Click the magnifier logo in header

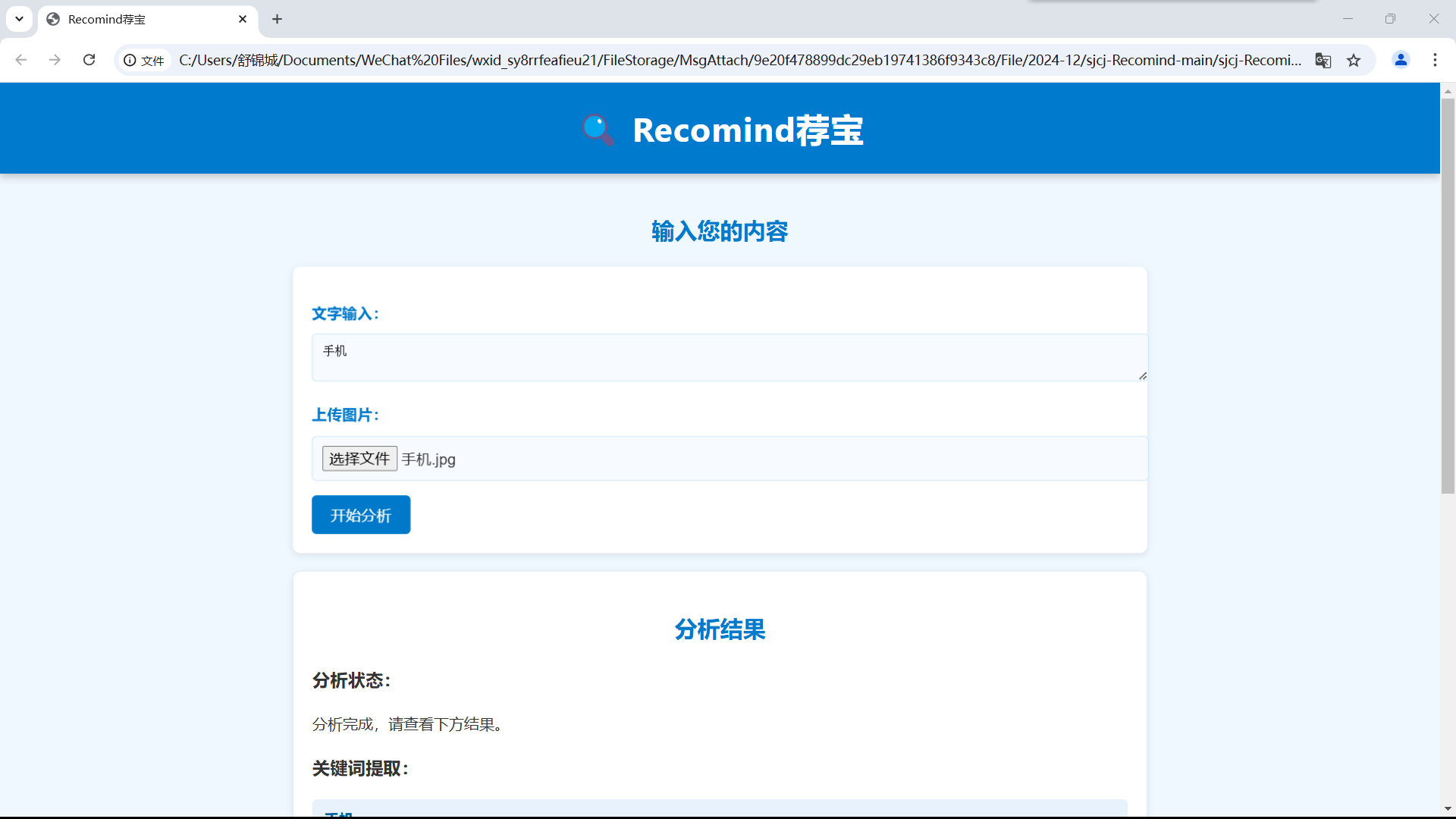598,130
